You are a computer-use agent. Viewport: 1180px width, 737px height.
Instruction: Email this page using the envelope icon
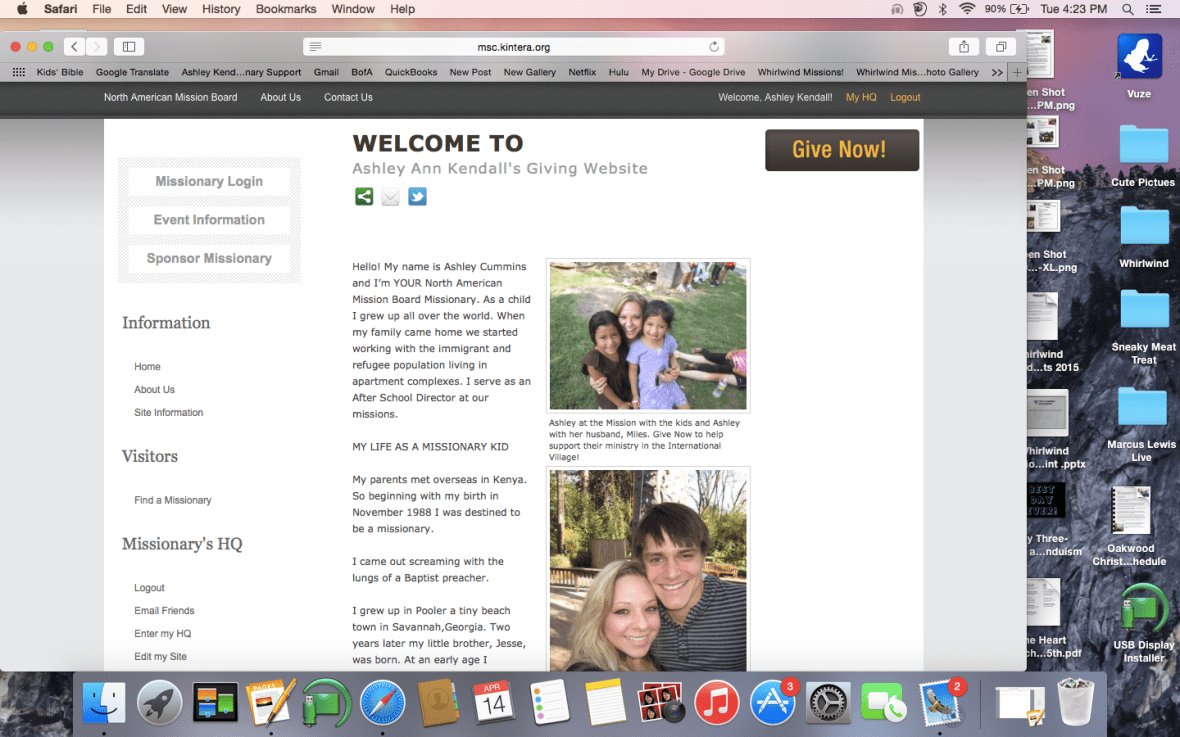tap(390, 196)
